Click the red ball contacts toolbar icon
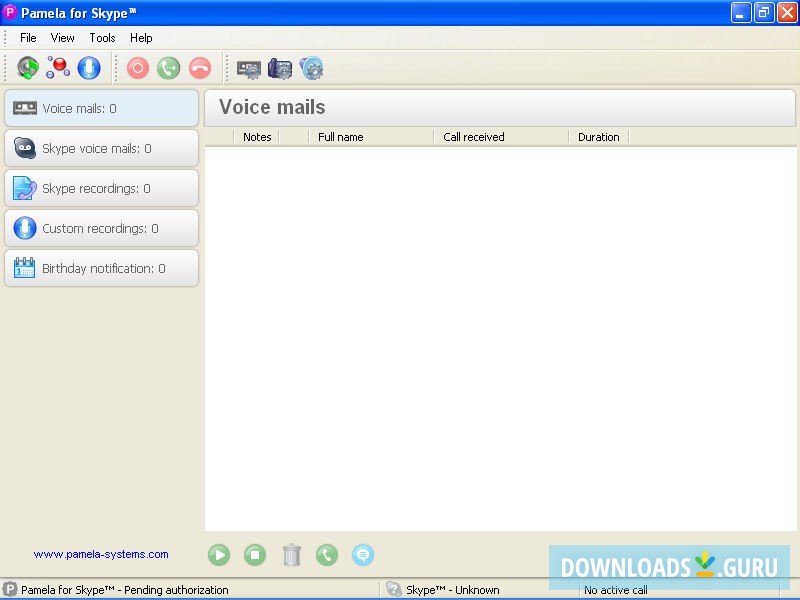 click(x=58, y=68)
